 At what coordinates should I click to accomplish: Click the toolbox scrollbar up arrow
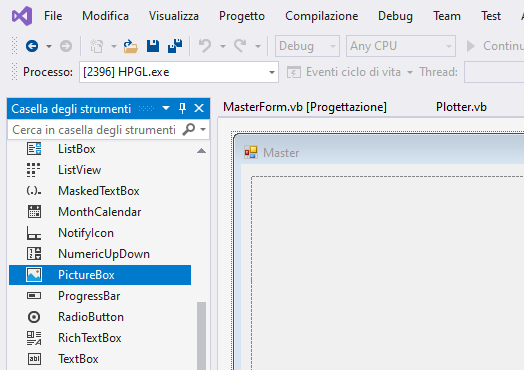pyautogui.click(x=201, y=151)
